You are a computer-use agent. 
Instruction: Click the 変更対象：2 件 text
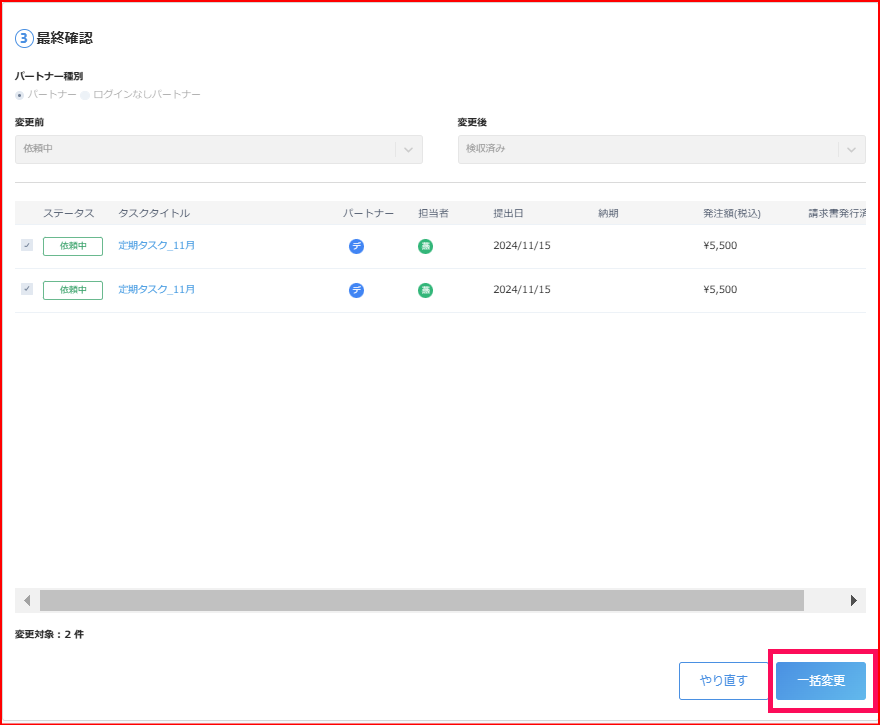[49, 635]
